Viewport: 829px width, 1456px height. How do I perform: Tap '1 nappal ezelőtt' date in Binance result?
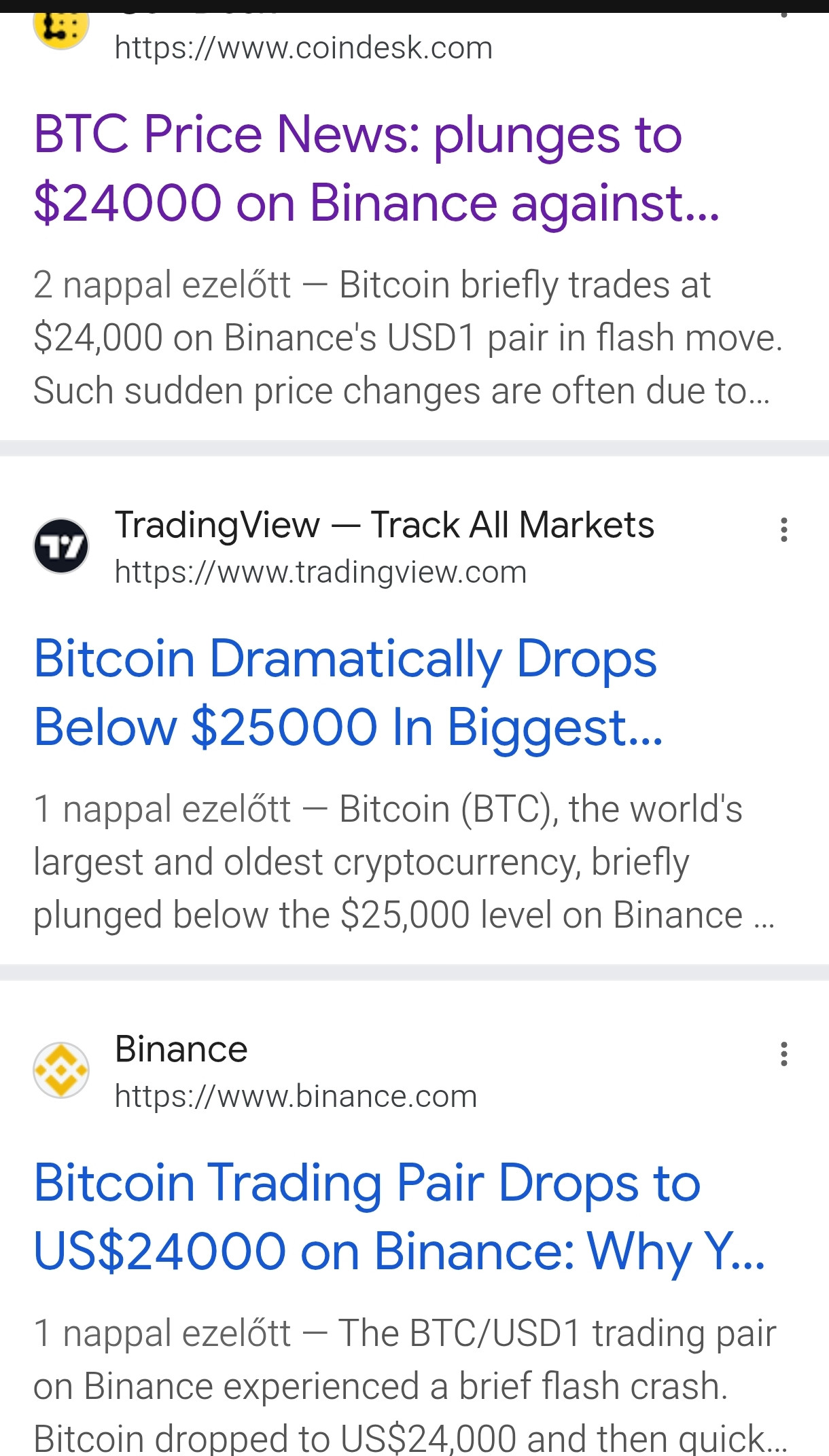162,1333
